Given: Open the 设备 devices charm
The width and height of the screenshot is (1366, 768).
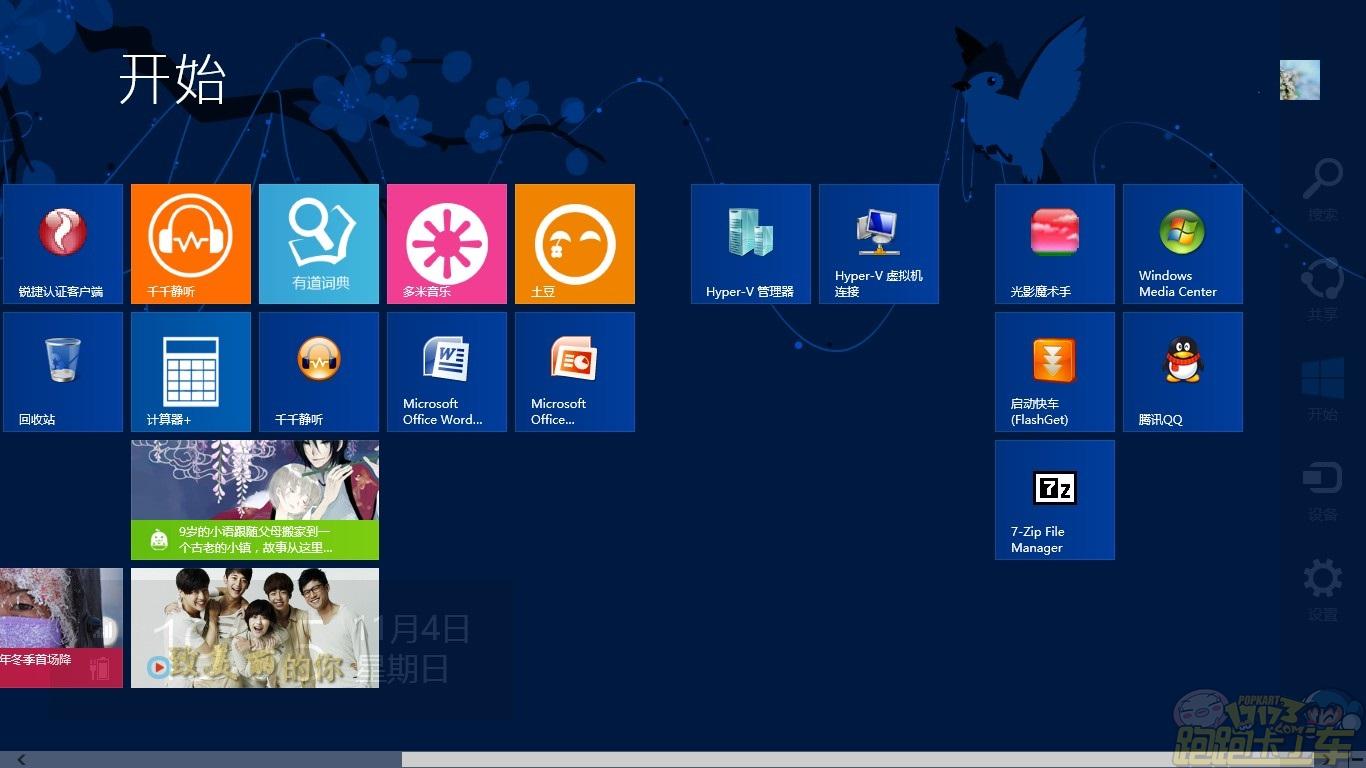Looking at the screenshot, I should point(1322,490).
